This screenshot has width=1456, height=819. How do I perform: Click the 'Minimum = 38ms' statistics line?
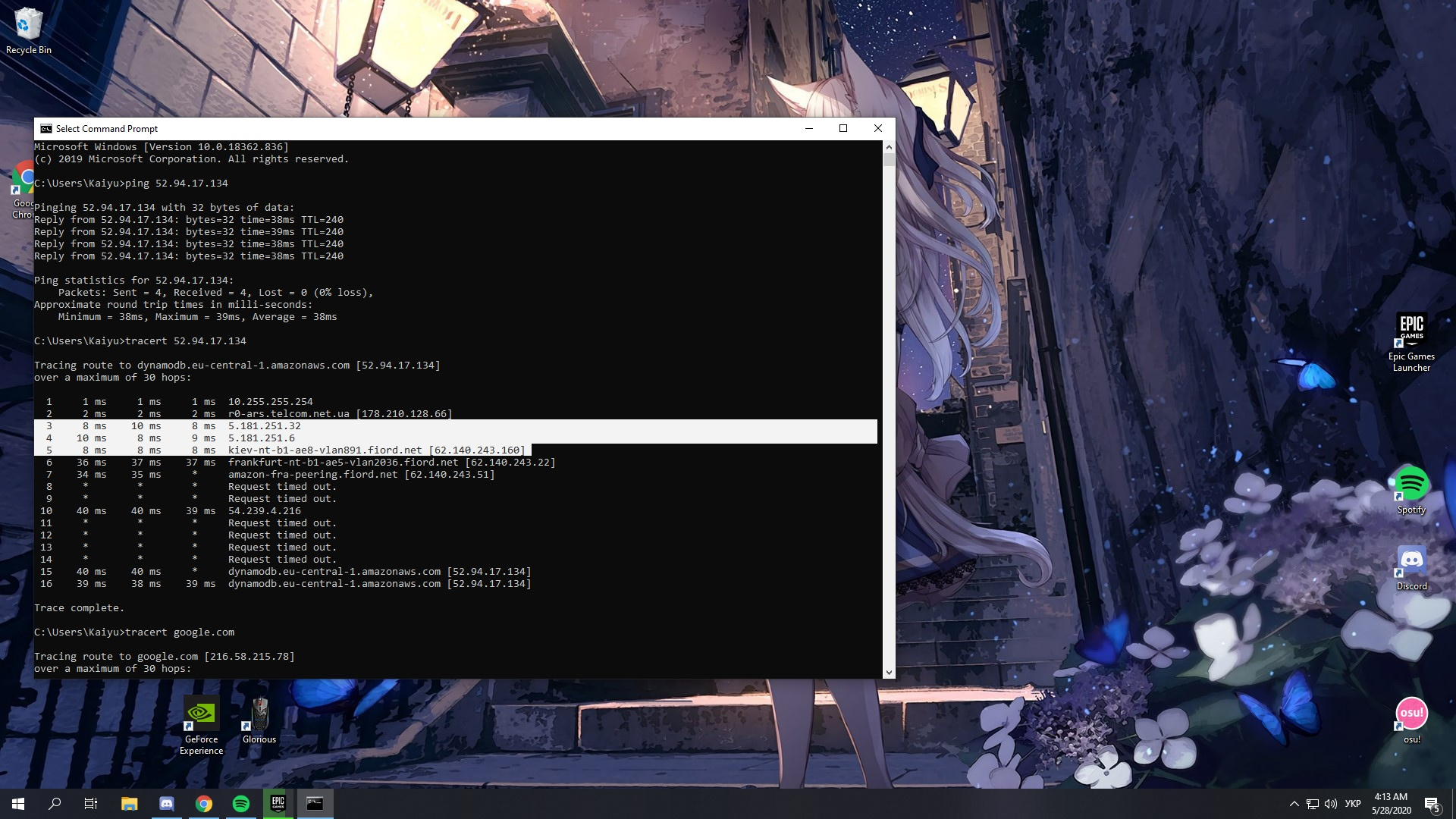coord(198,317)
